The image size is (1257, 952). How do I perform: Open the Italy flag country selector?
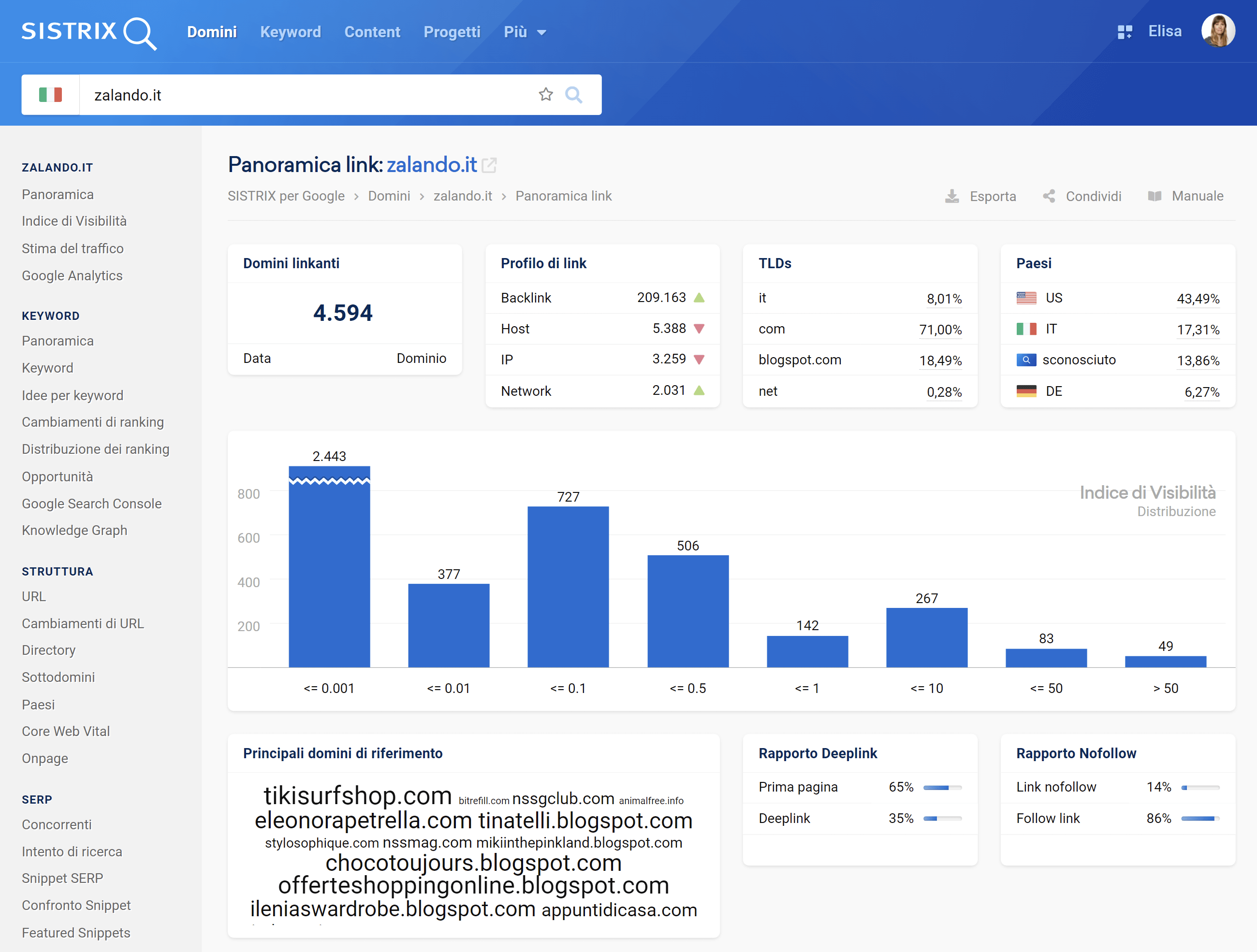click(x=51, y=95)
